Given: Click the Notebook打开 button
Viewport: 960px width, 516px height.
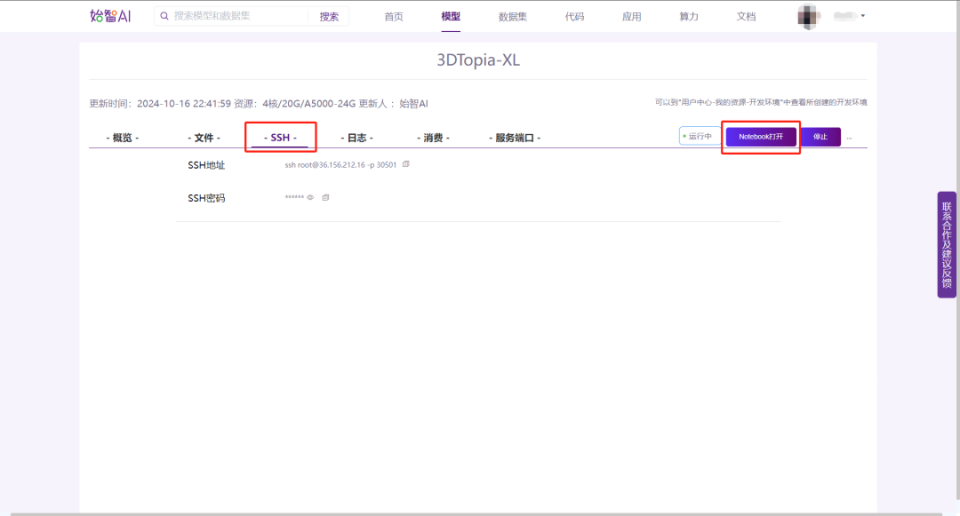Looking at the screenshot, I should coord(761,136).
